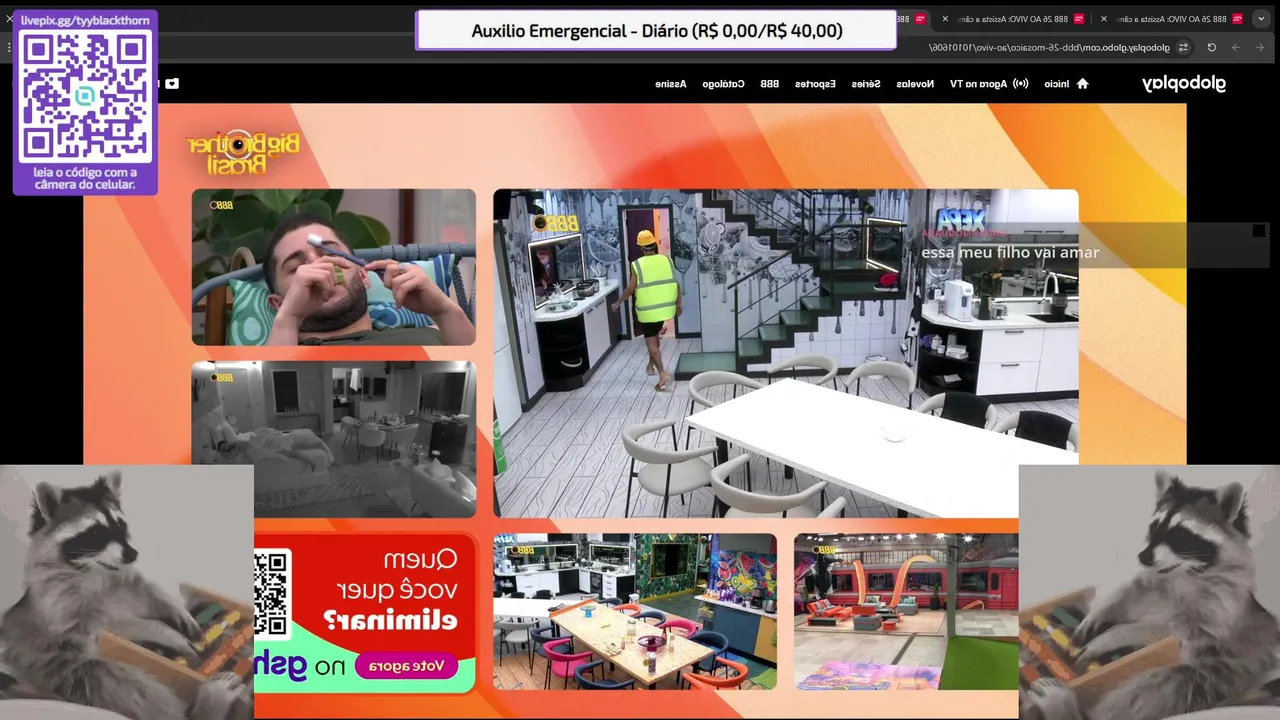Click the site information icon in address bar
The width and height of the screenshot is (1280, 720).
(x=1183, y=47)
